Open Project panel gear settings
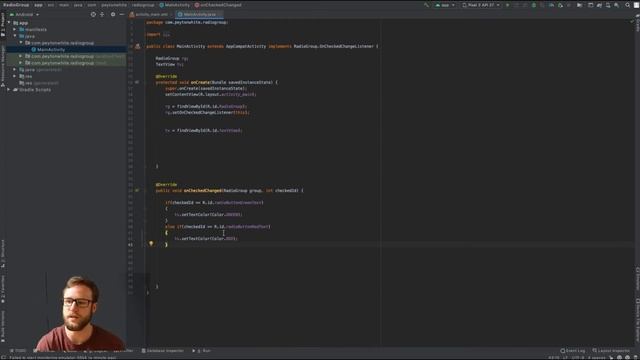 click(113, 14)
